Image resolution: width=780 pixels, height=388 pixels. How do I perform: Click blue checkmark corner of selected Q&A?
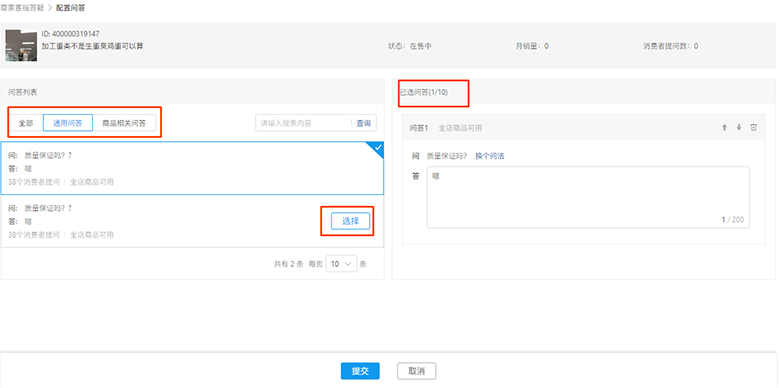click(377, 149)
